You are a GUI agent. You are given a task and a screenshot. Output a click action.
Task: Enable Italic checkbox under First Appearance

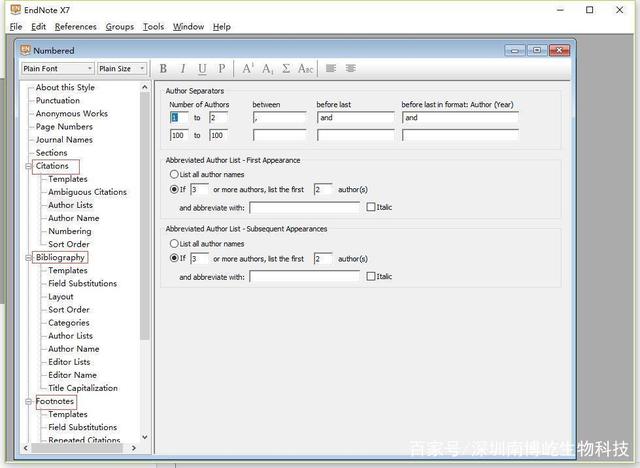click(x=371, y=207)
